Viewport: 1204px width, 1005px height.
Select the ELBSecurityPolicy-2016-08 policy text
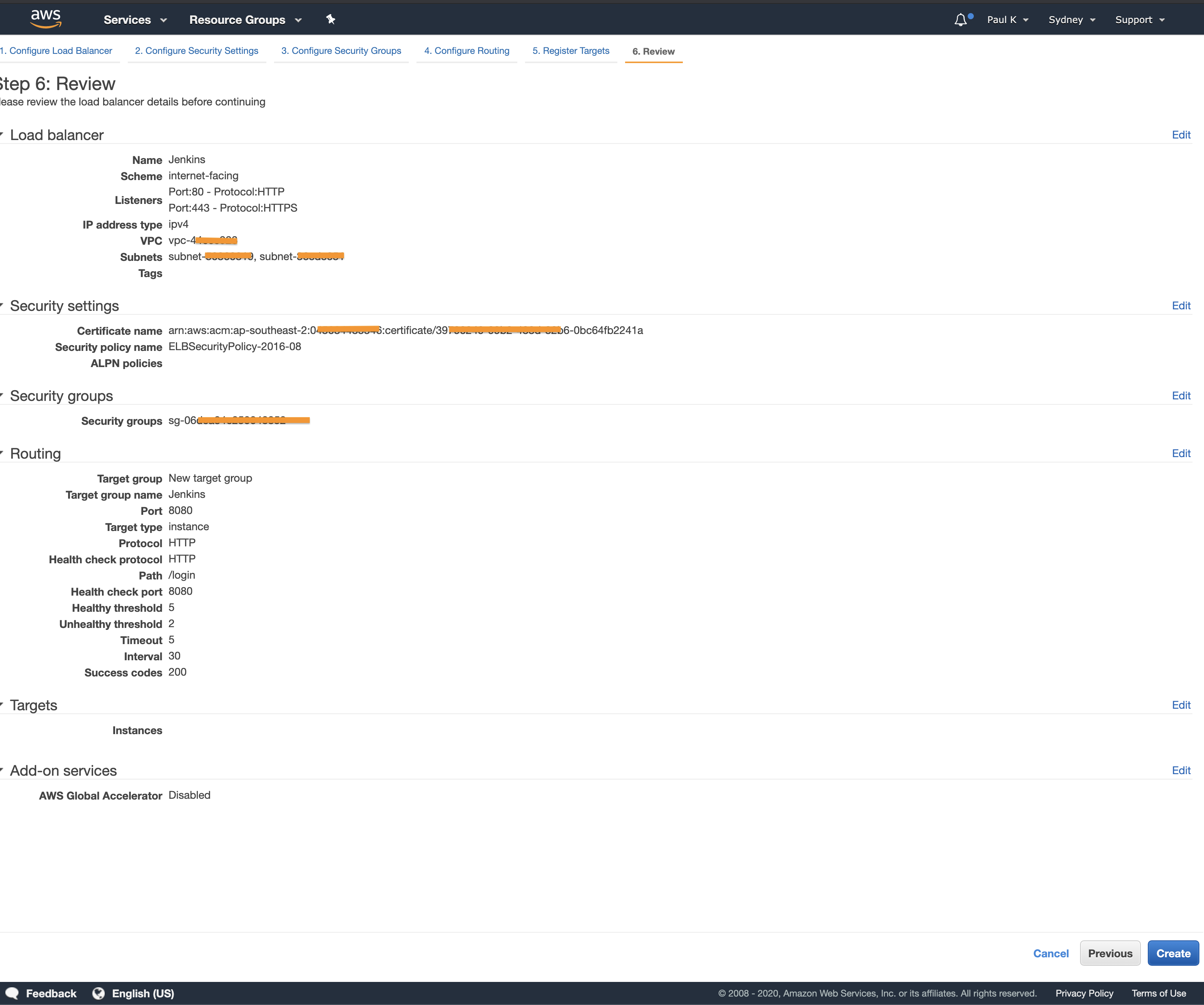234,346
